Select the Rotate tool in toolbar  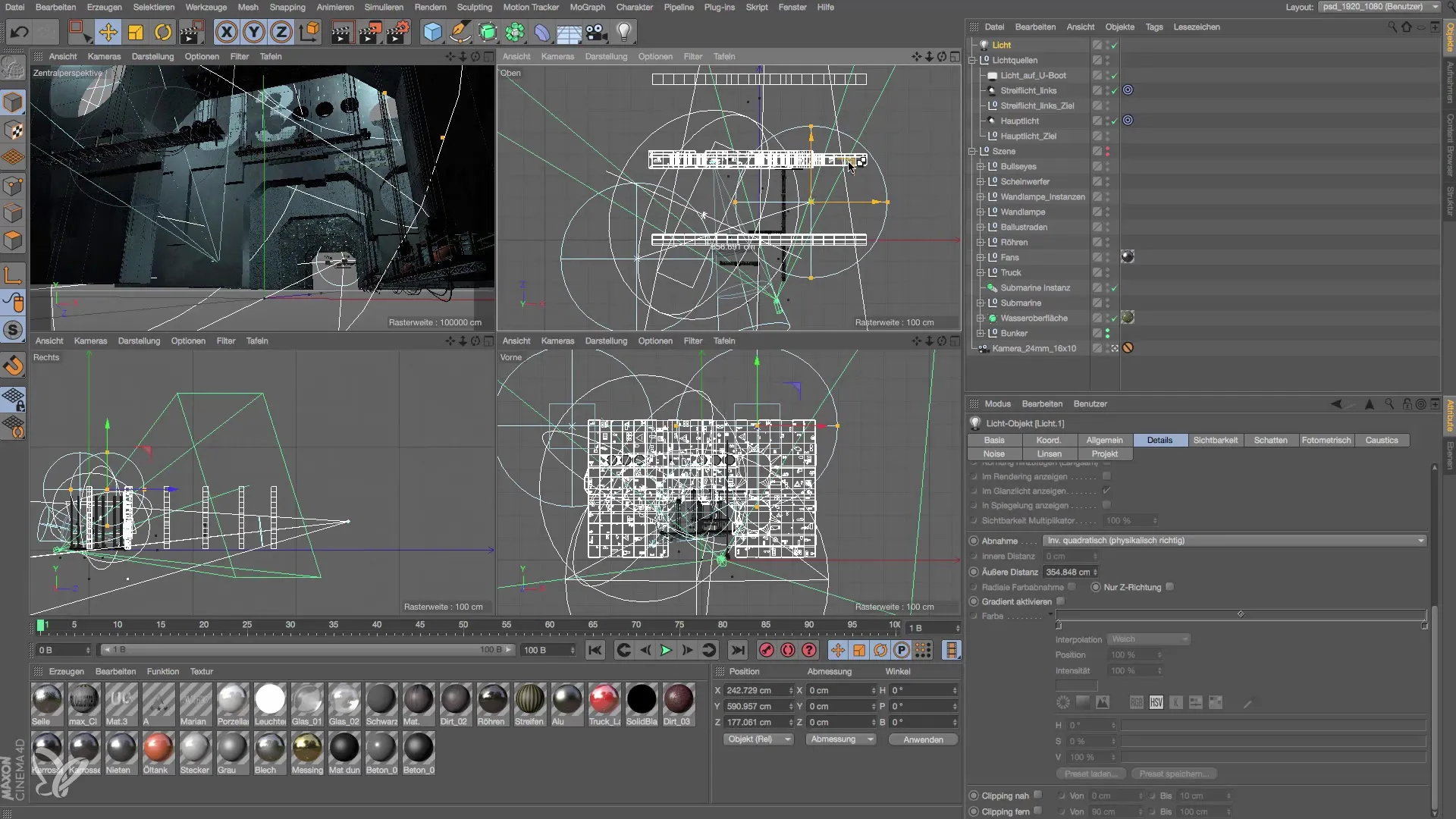click(x=163, y=33)
